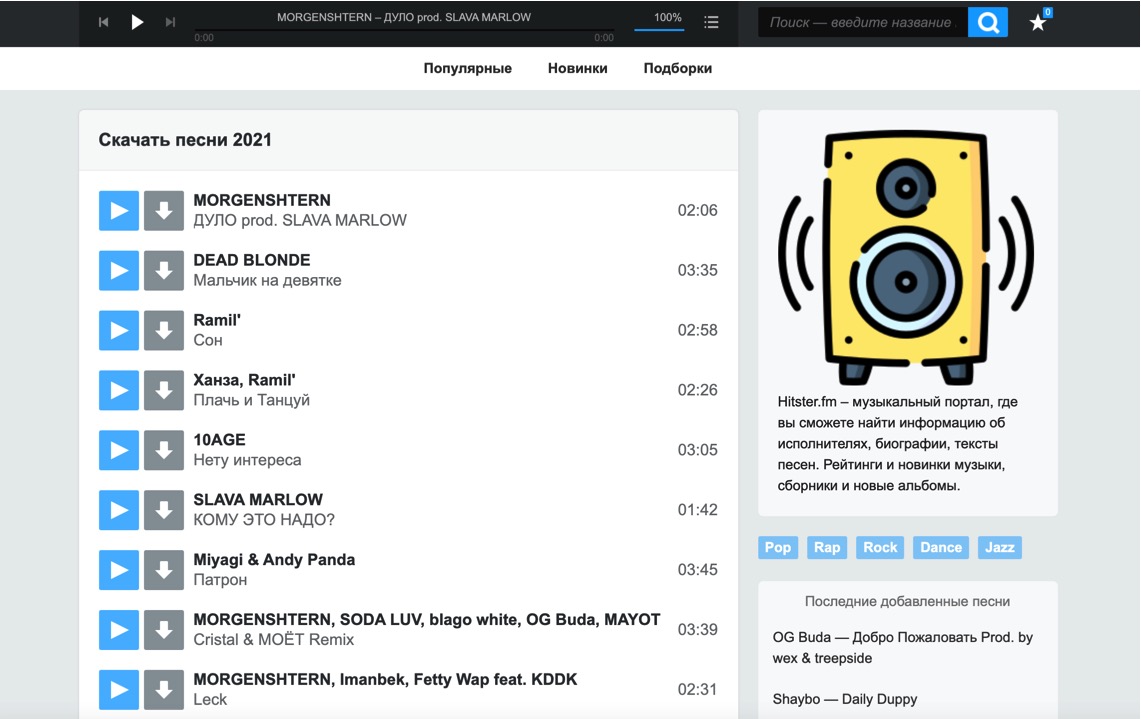Play DEAD BLONDE Мальчик на девятке
The height and width of the screenshot is (719, 1141).
point(119,271)
